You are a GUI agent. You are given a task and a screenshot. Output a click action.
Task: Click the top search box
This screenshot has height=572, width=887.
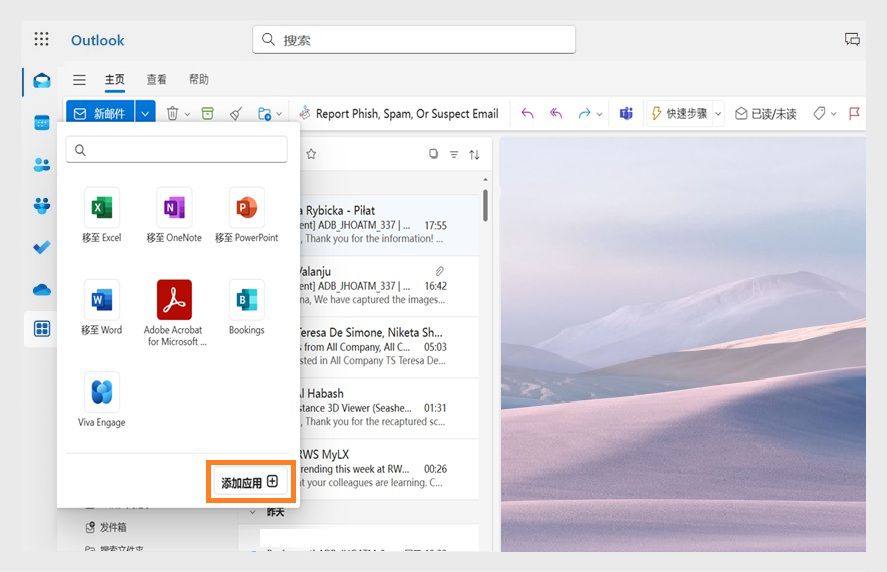pyautogui.click(x=414, y=40)
